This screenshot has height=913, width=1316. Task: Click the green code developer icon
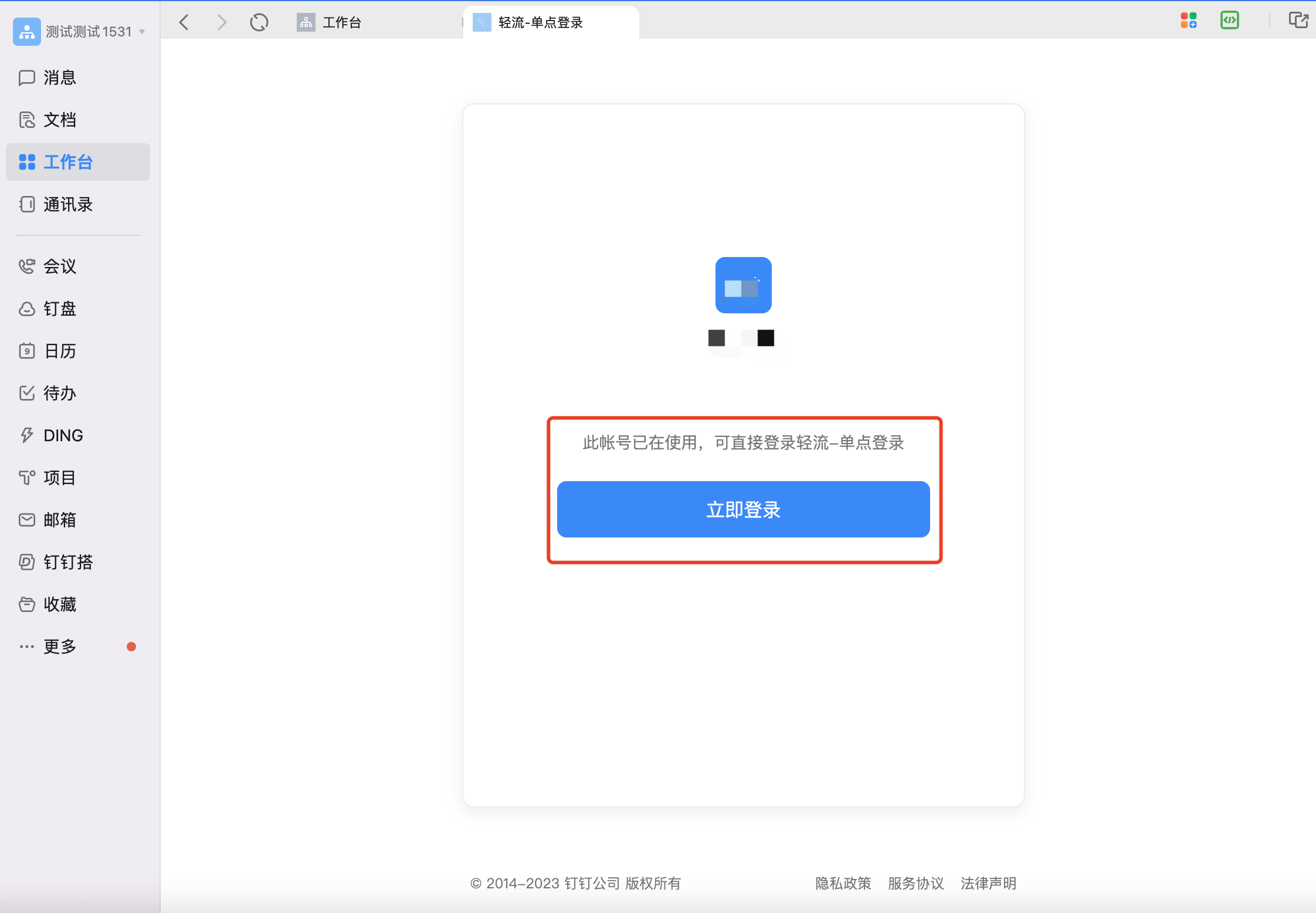(x=1230, y=21)
